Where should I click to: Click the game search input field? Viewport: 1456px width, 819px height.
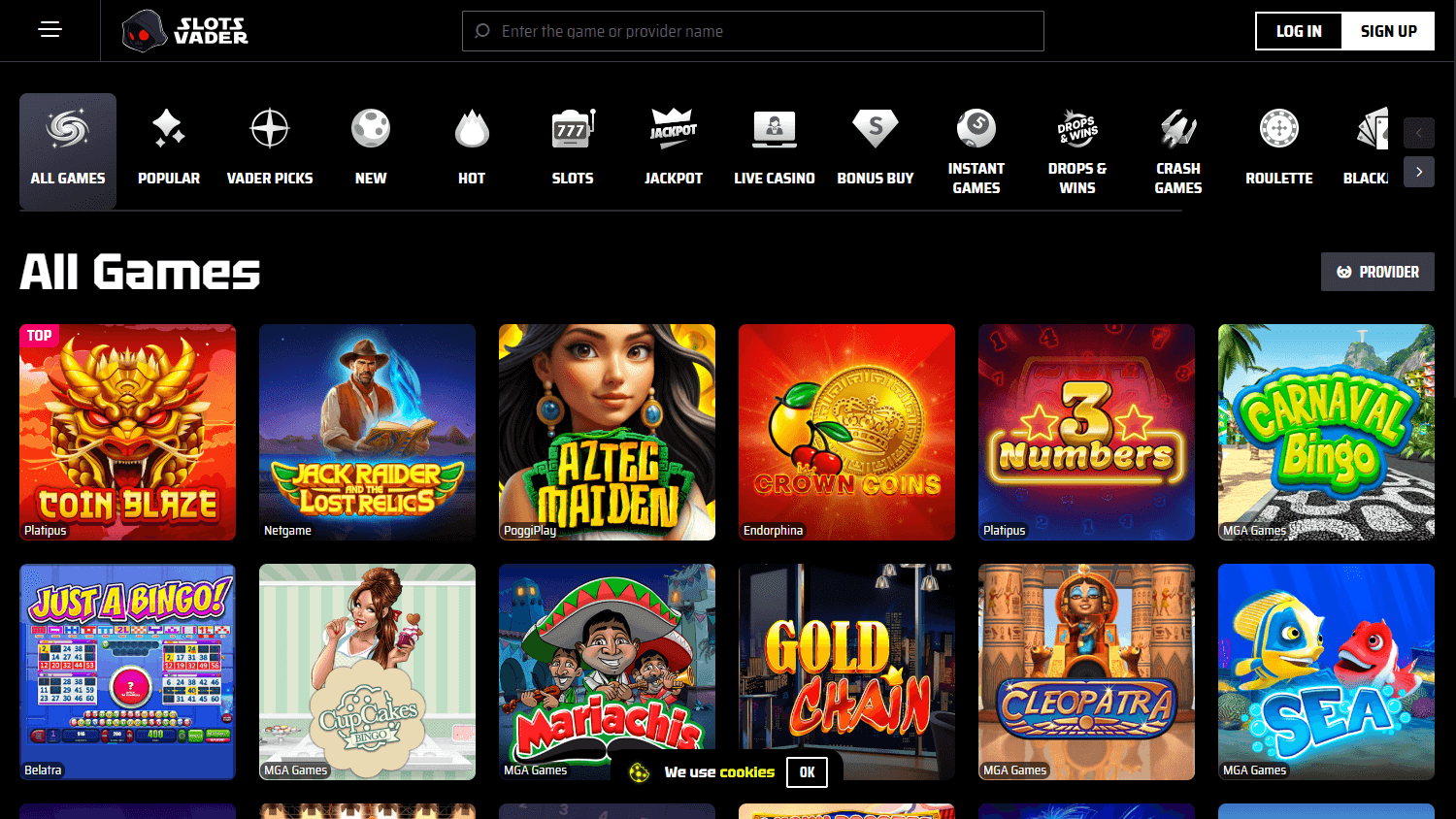click(752, 31)
